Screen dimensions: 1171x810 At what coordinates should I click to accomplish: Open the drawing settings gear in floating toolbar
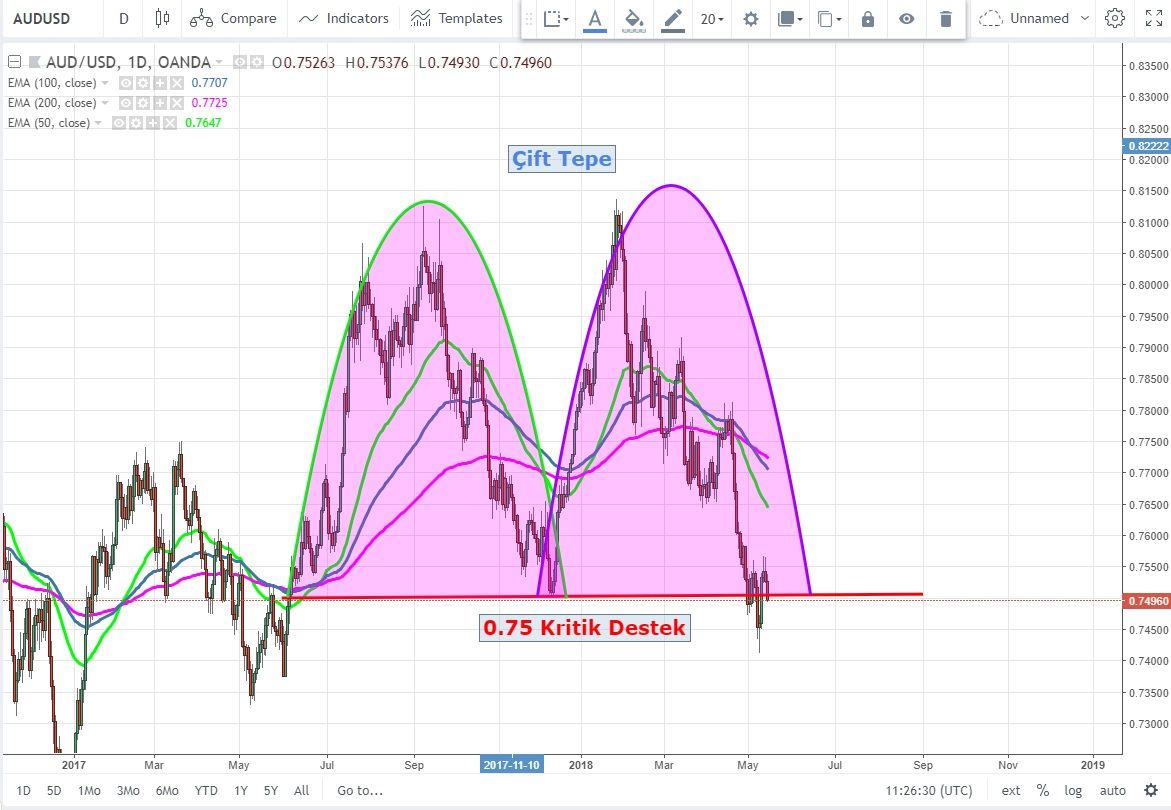click(x=750, y=18)
